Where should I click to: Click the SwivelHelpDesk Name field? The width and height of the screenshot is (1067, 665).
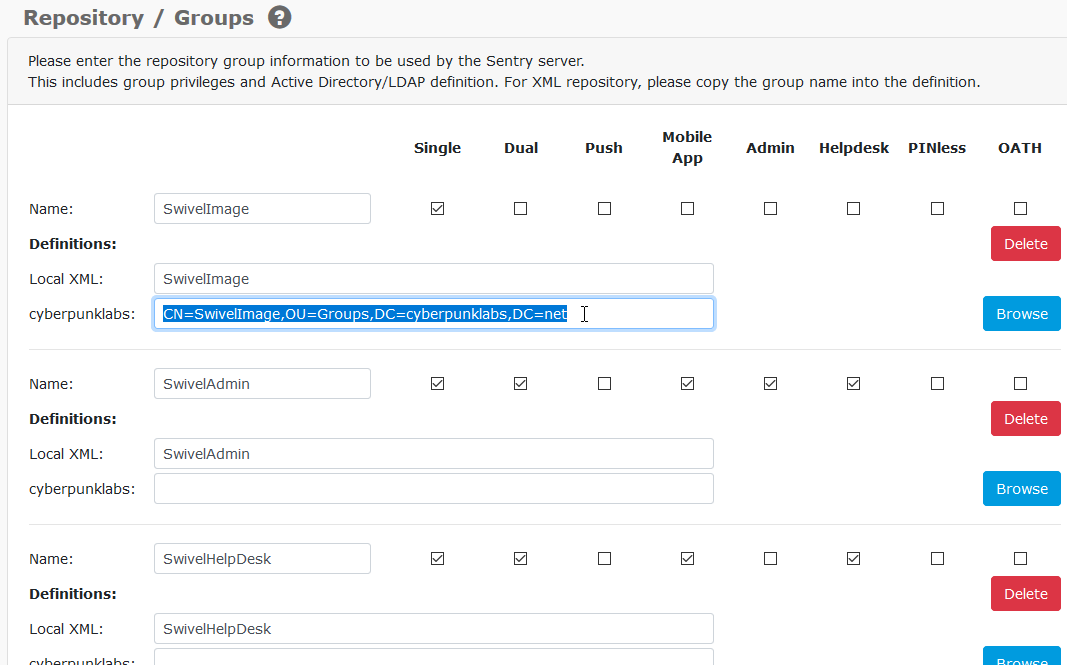pos(262,559)
